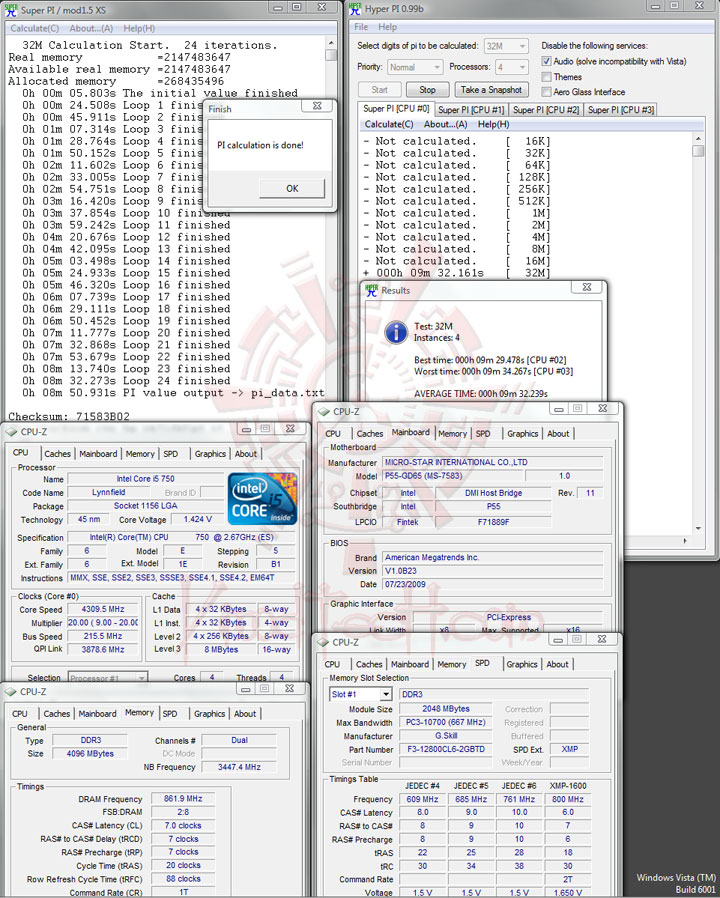Switch to Super PI [CPU #3] tab
This screenshot has height=898, width=720.
coord(621,109)
